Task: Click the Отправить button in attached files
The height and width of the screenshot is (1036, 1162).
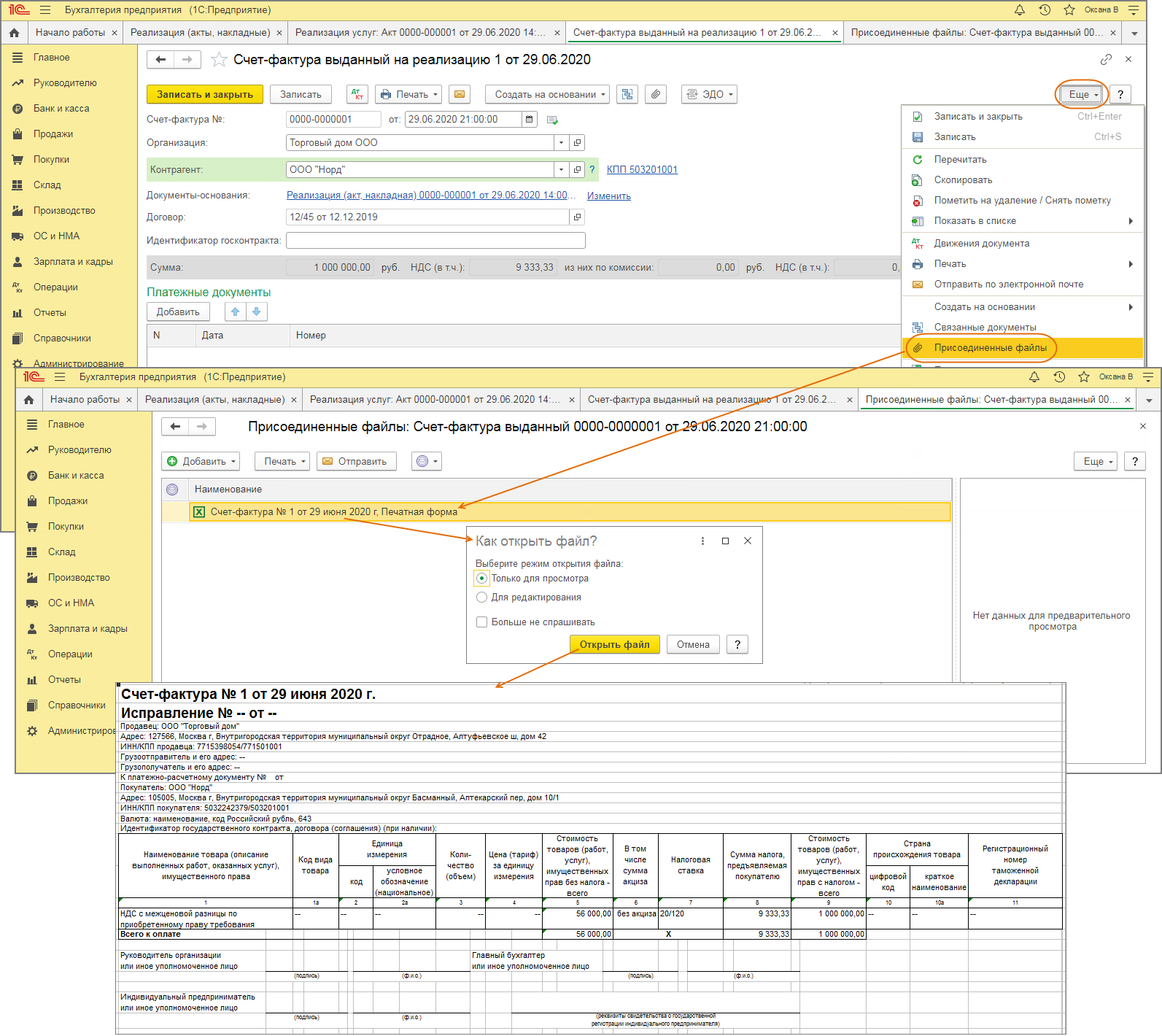Action: pyautogui.click(x=357, y=461)
